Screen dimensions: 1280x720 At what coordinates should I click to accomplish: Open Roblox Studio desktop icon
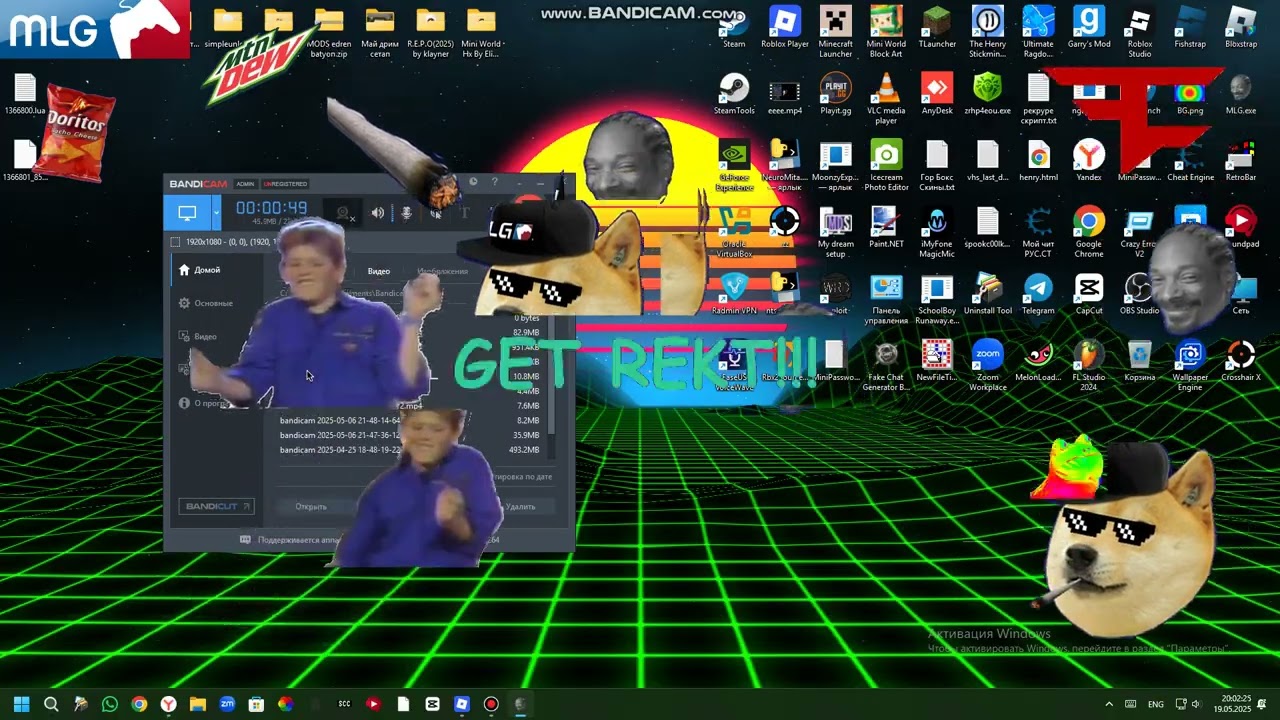tap(1140, 32)
